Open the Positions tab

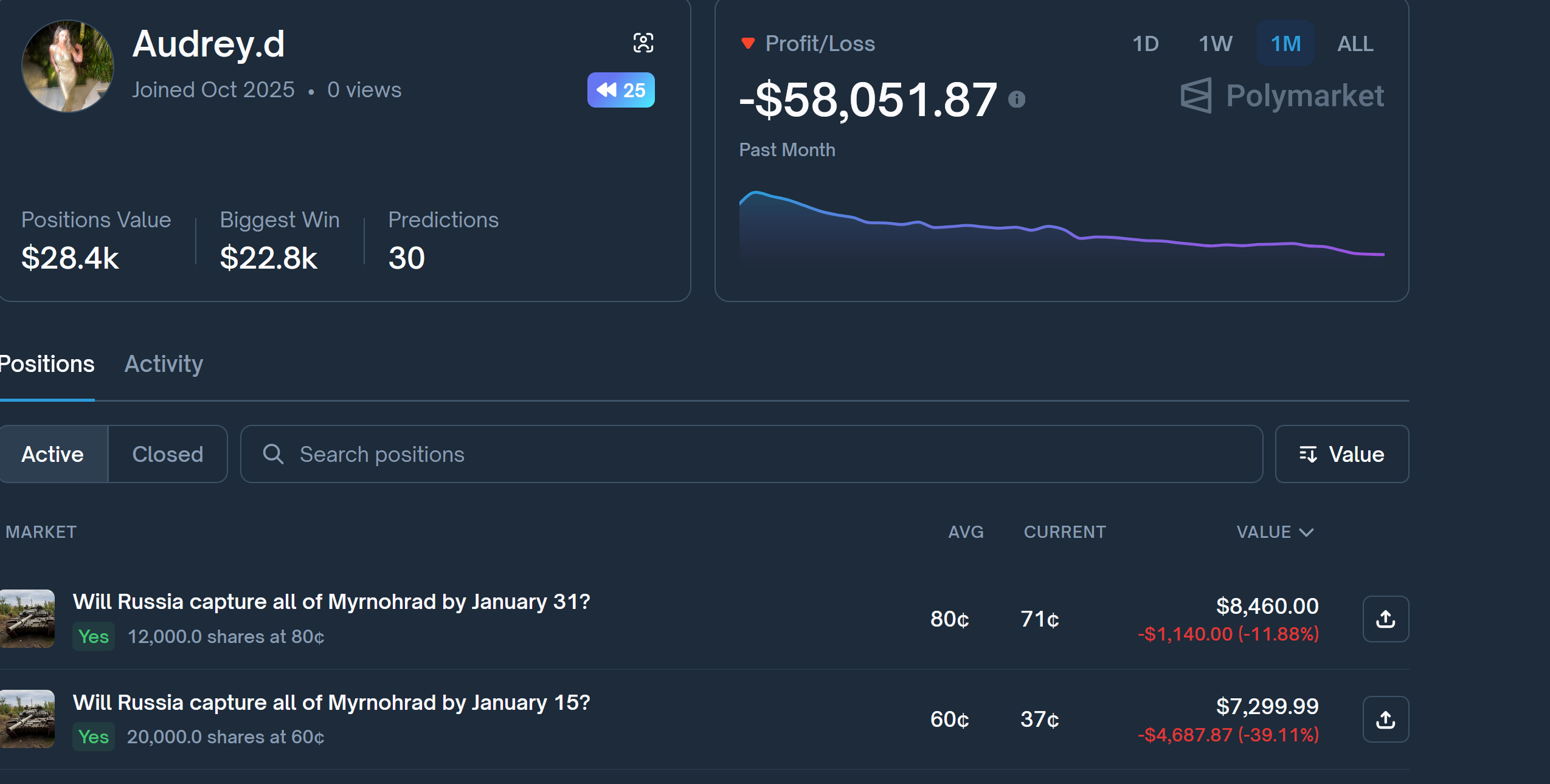point(47,364)
